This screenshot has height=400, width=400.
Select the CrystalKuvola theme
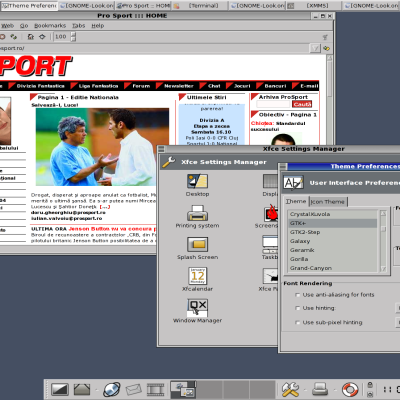click(x=333, y=214)
